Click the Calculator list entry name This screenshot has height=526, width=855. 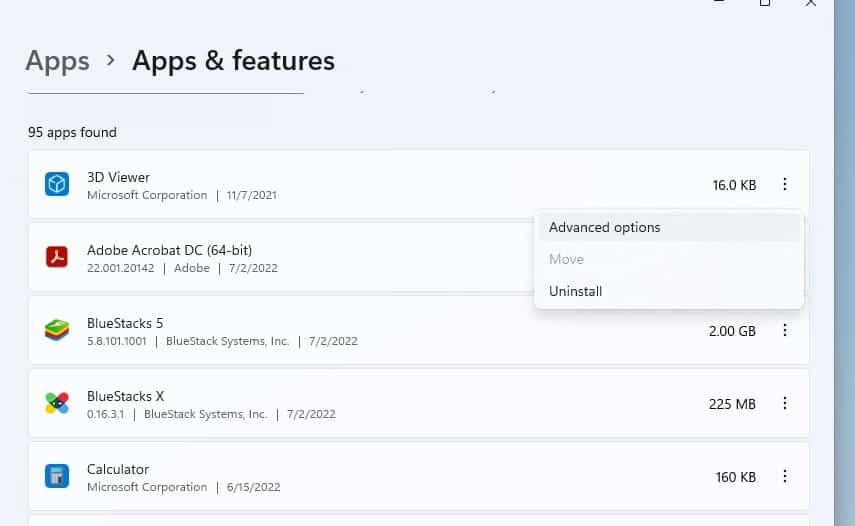(x=118, y=469)
